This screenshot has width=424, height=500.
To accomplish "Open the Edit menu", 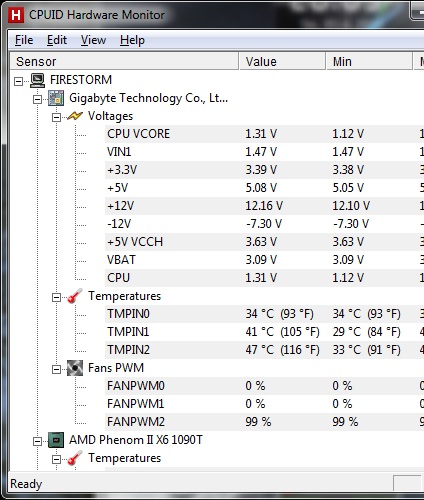I will 57,40.
